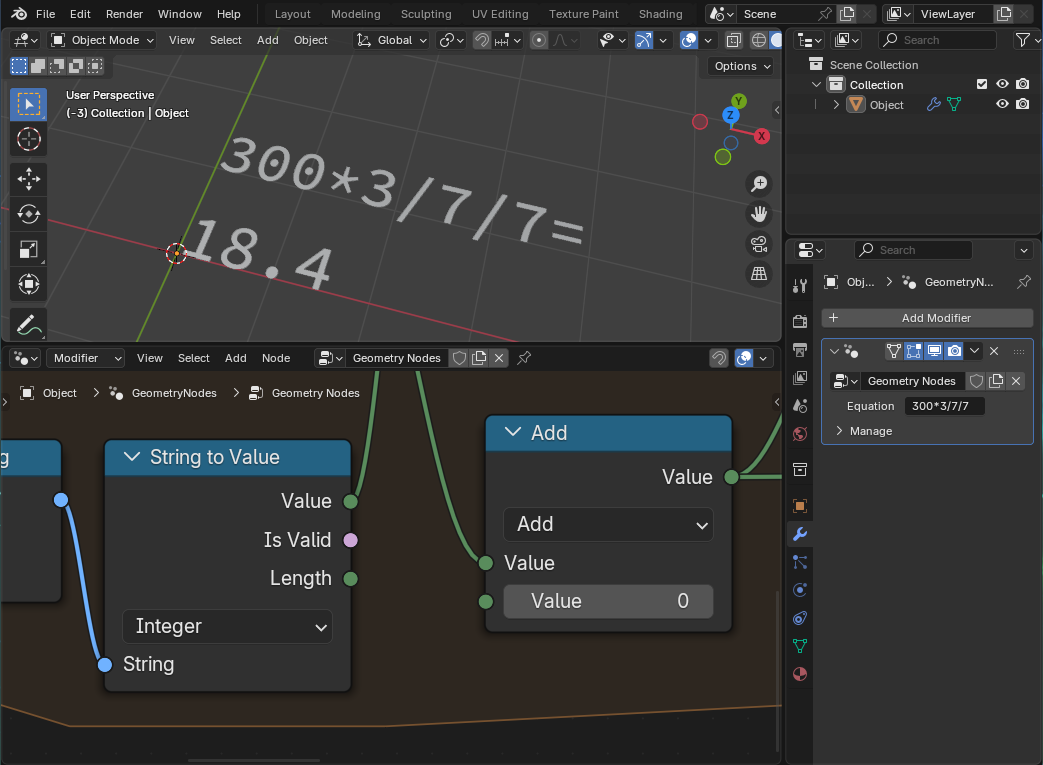Toggle camera view icon in viewport
The width and height of the screenshot is (1043, 765).
coord(759,243)
